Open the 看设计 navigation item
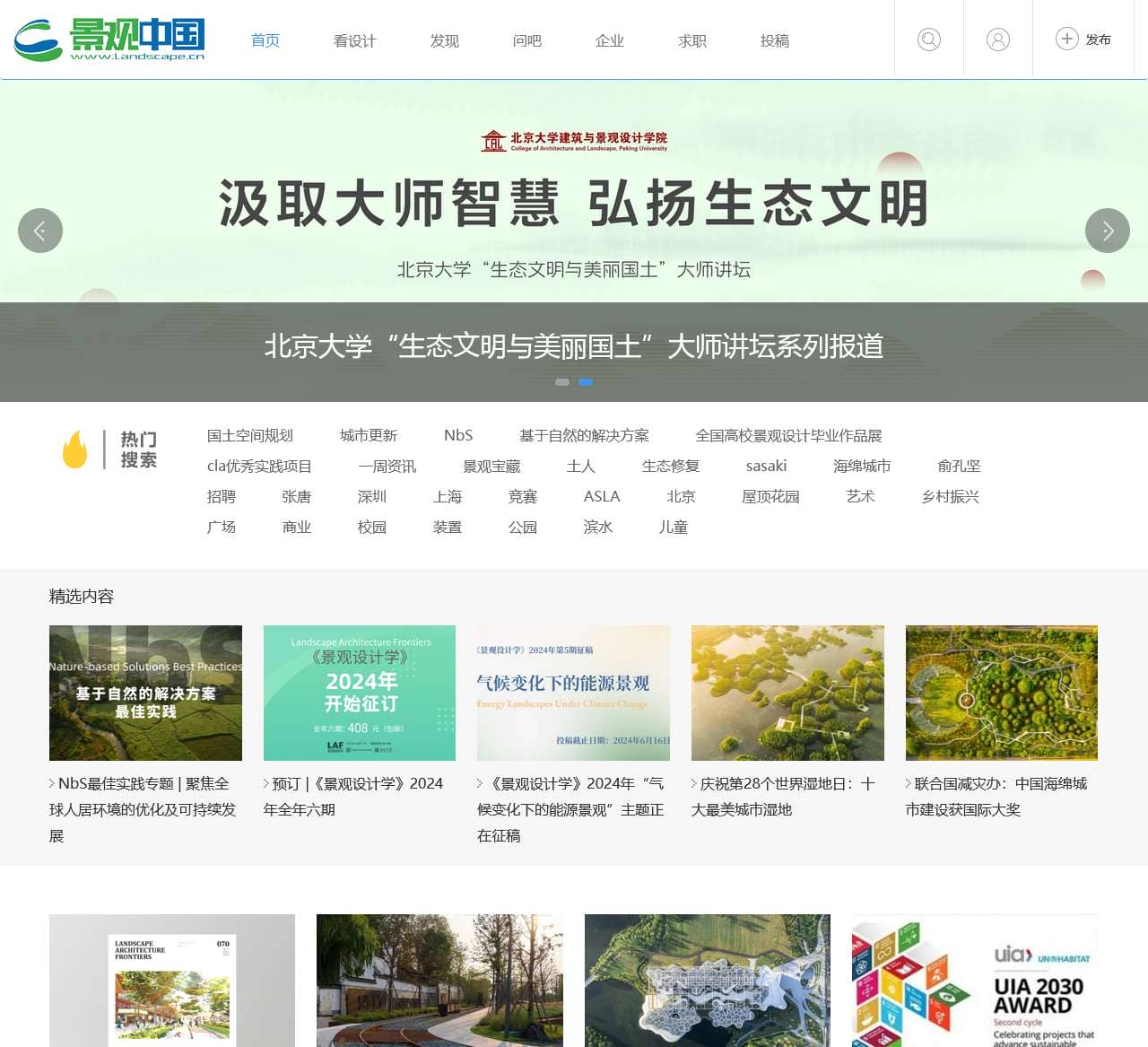This screenshot has height=1047, width=1148. coord(354,40)
